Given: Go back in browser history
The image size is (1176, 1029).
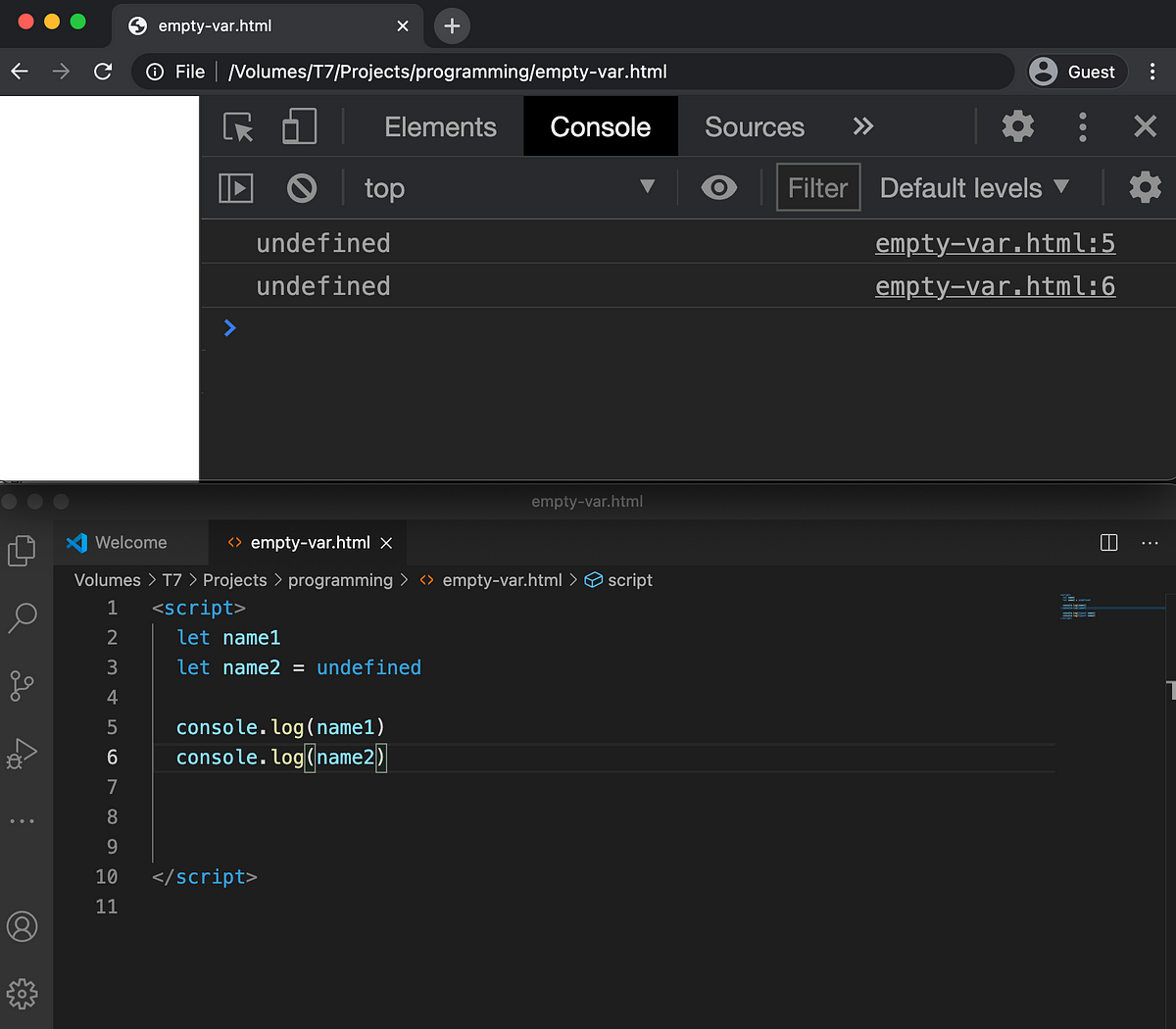Looking at the screenshot, I should coord(20,72).
